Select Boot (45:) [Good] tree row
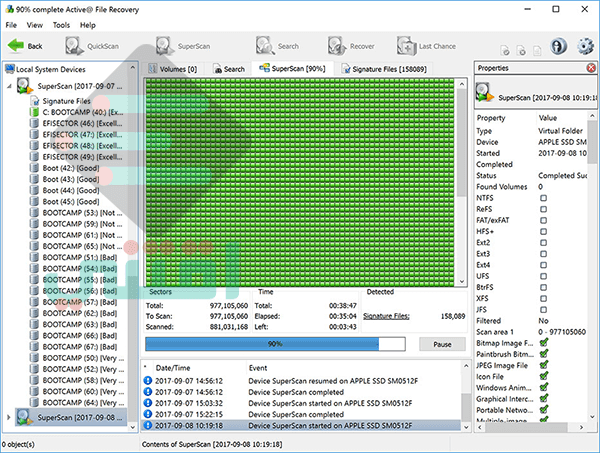 pos(65,202)
